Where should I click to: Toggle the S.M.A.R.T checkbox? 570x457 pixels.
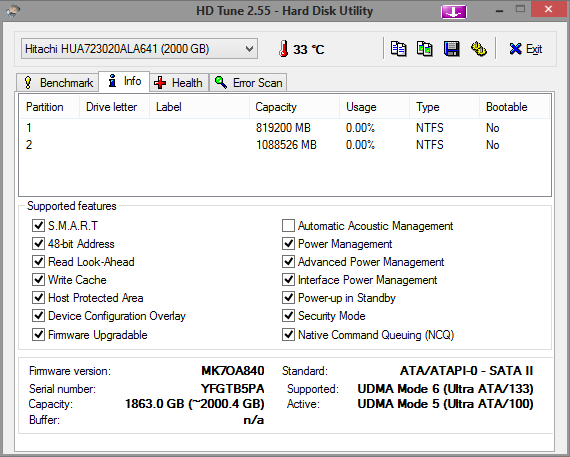[38, 225]
